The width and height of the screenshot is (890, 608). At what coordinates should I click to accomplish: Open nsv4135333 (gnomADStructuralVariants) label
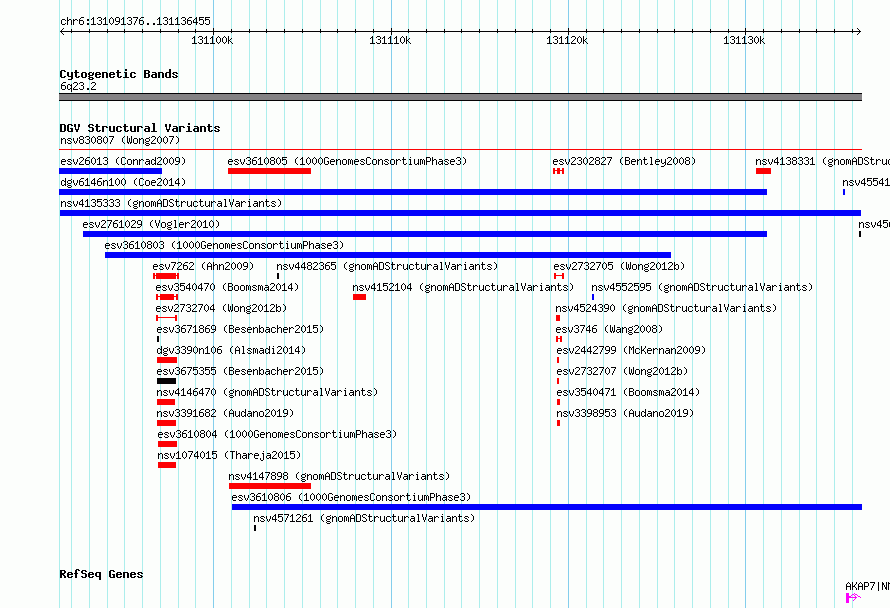coord(171,203)
